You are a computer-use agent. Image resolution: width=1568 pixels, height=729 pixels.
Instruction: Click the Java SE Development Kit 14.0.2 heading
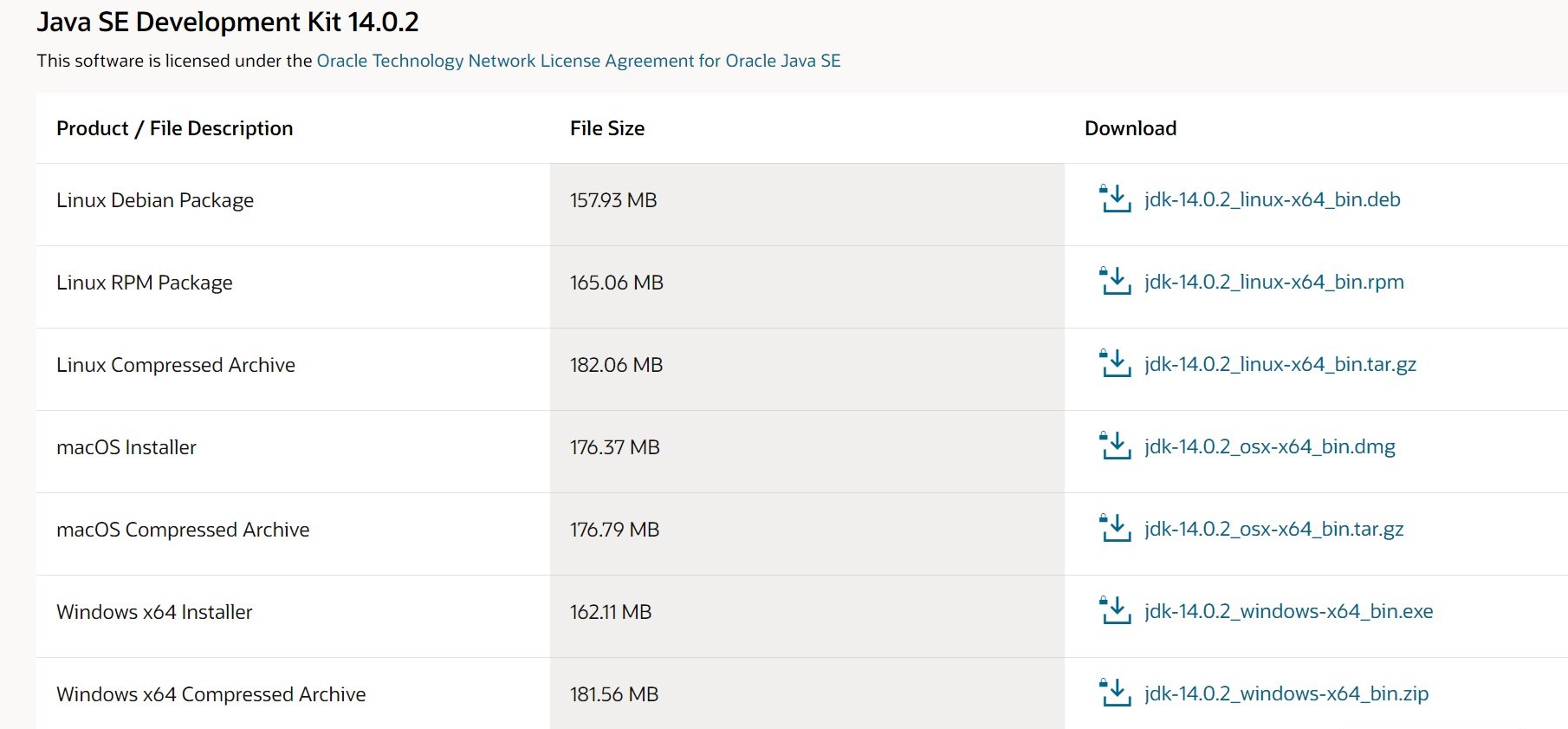pyautogui.click(x=228, y=22)
